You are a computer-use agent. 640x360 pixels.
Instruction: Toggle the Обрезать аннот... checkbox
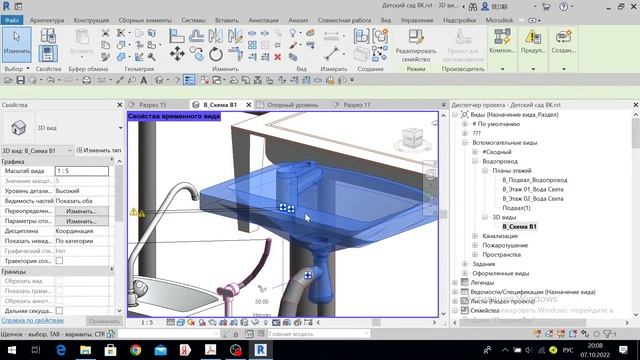59,301
